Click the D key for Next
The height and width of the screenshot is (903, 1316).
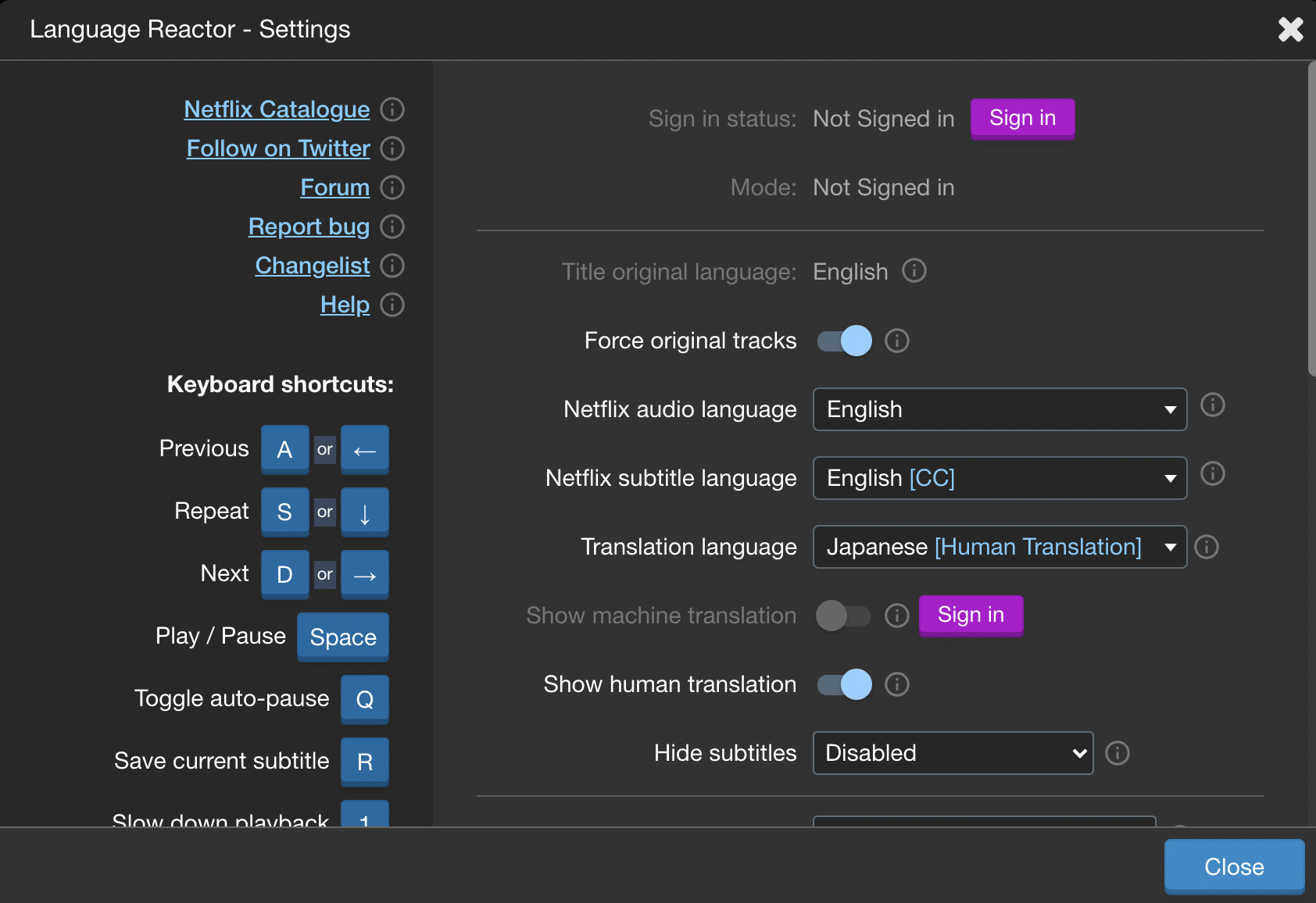284,574
